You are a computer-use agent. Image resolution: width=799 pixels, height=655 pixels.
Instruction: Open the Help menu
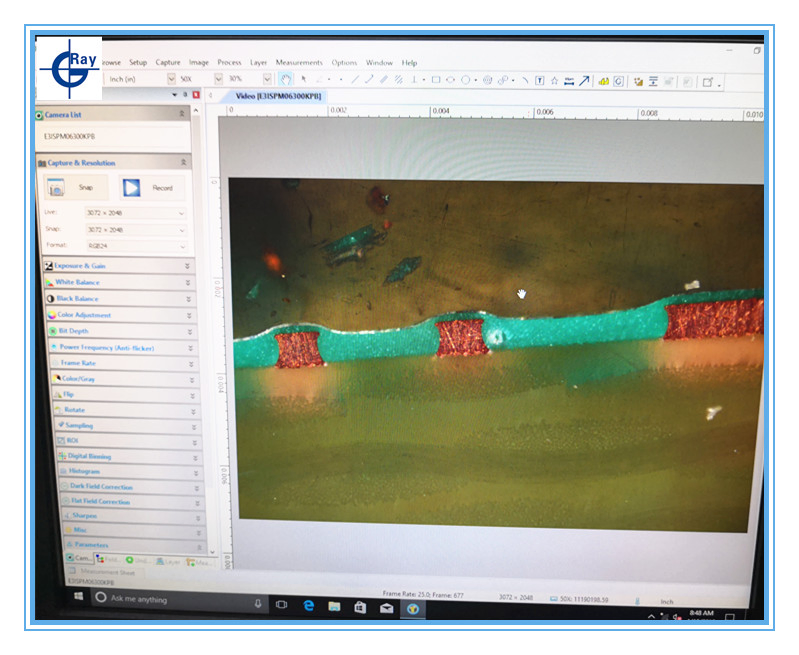[409, 63]
